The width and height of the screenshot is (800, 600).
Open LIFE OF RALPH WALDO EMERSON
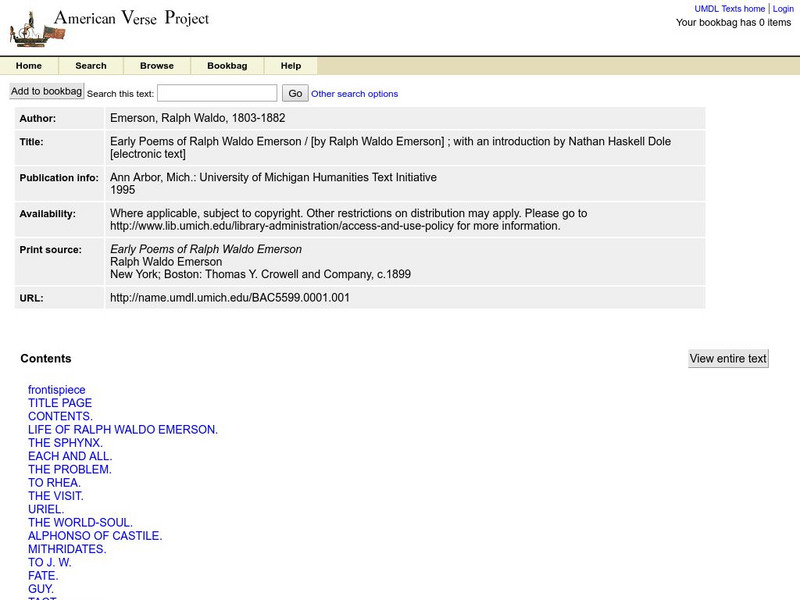[122, 429]
